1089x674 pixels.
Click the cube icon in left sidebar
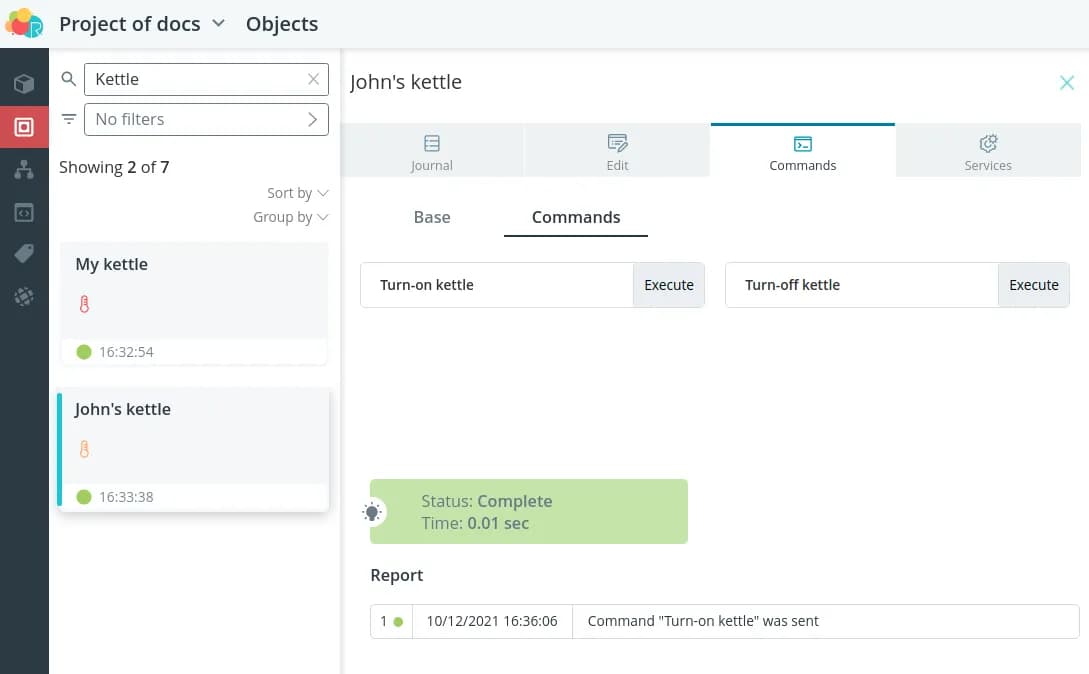24,84
